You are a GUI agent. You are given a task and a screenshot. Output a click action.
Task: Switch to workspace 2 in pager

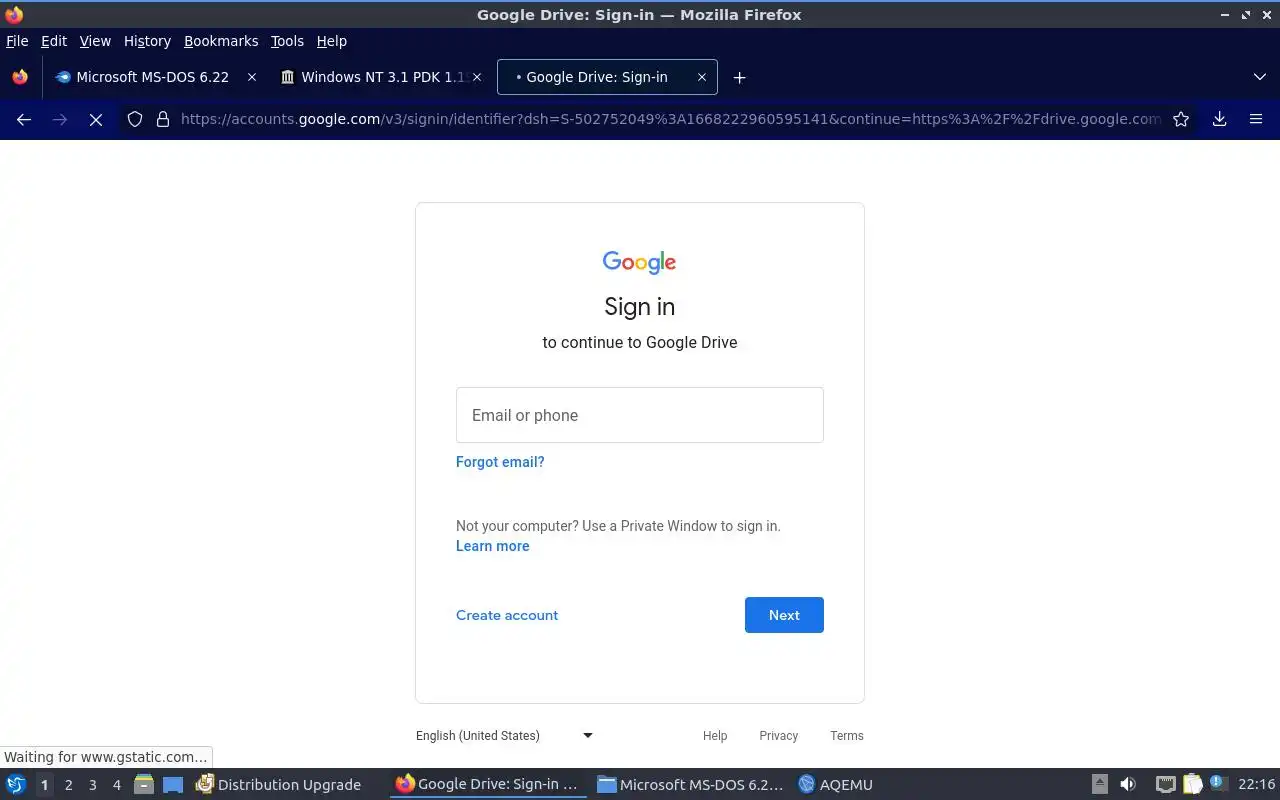coord(68,785)
